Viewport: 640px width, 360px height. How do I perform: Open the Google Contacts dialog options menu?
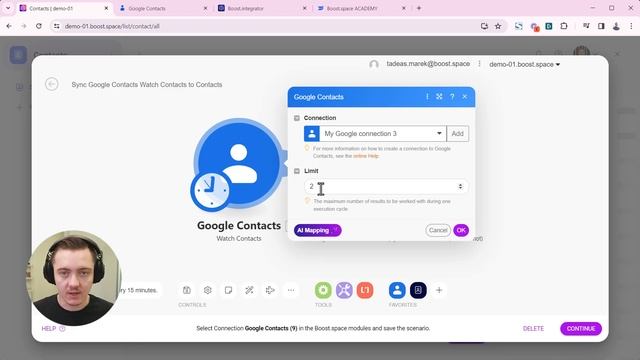(x=427, y=97)
